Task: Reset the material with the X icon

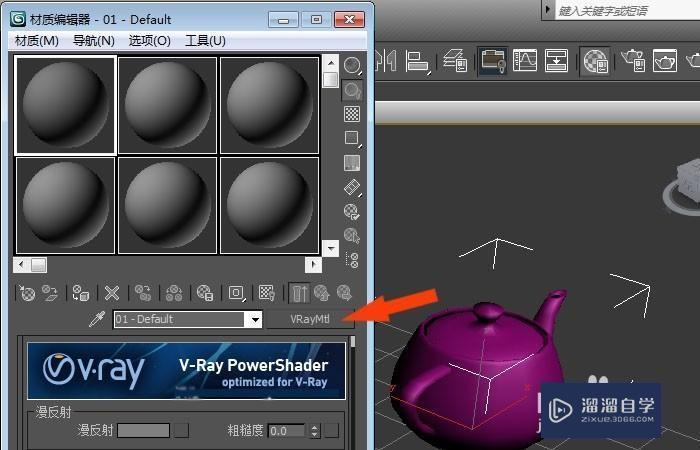Action: (112, 293)
